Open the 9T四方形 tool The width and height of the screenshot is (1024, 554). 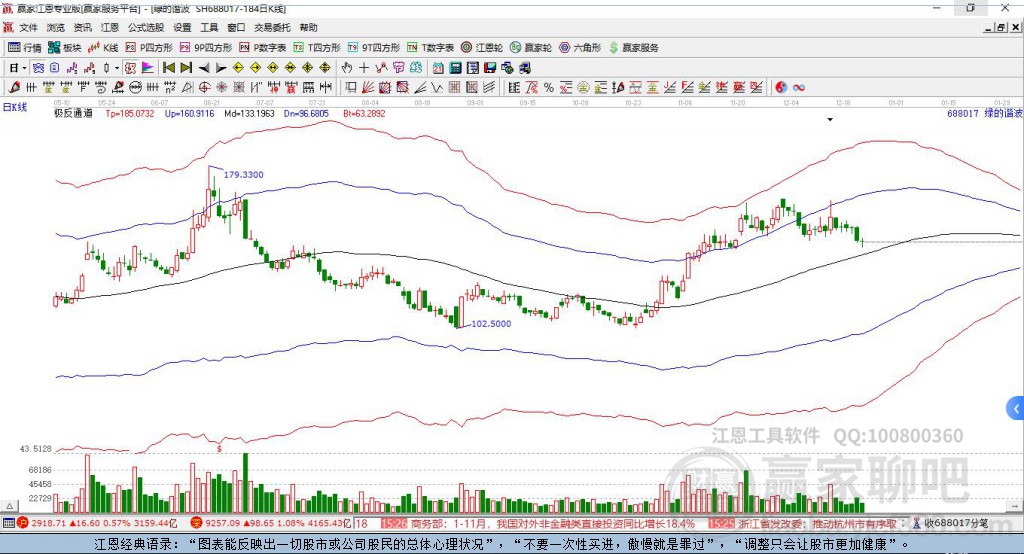[x=374, y=48]
